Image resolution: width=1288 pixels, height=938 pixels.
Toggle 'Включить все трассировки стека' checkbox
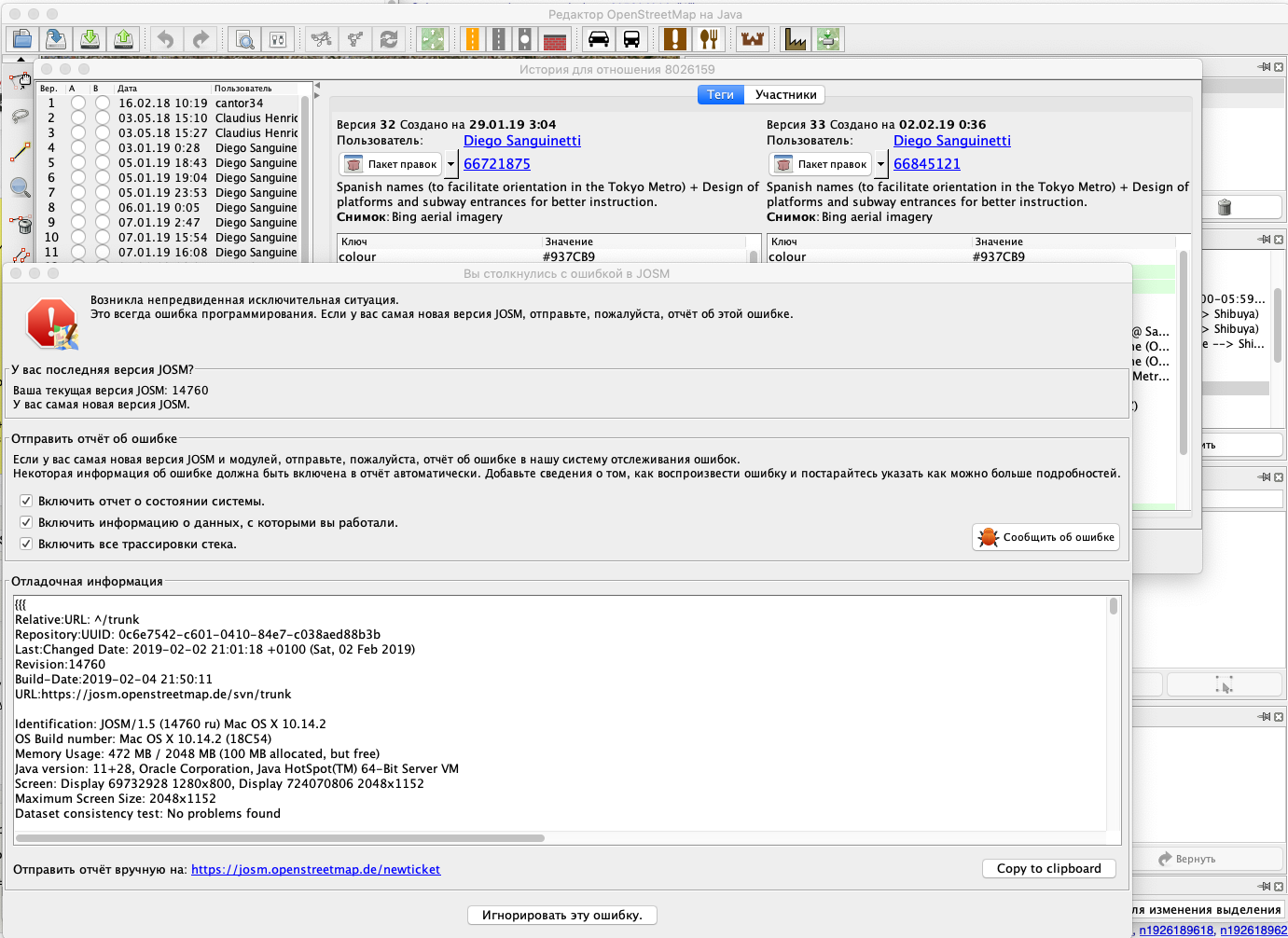click(26, 544)
